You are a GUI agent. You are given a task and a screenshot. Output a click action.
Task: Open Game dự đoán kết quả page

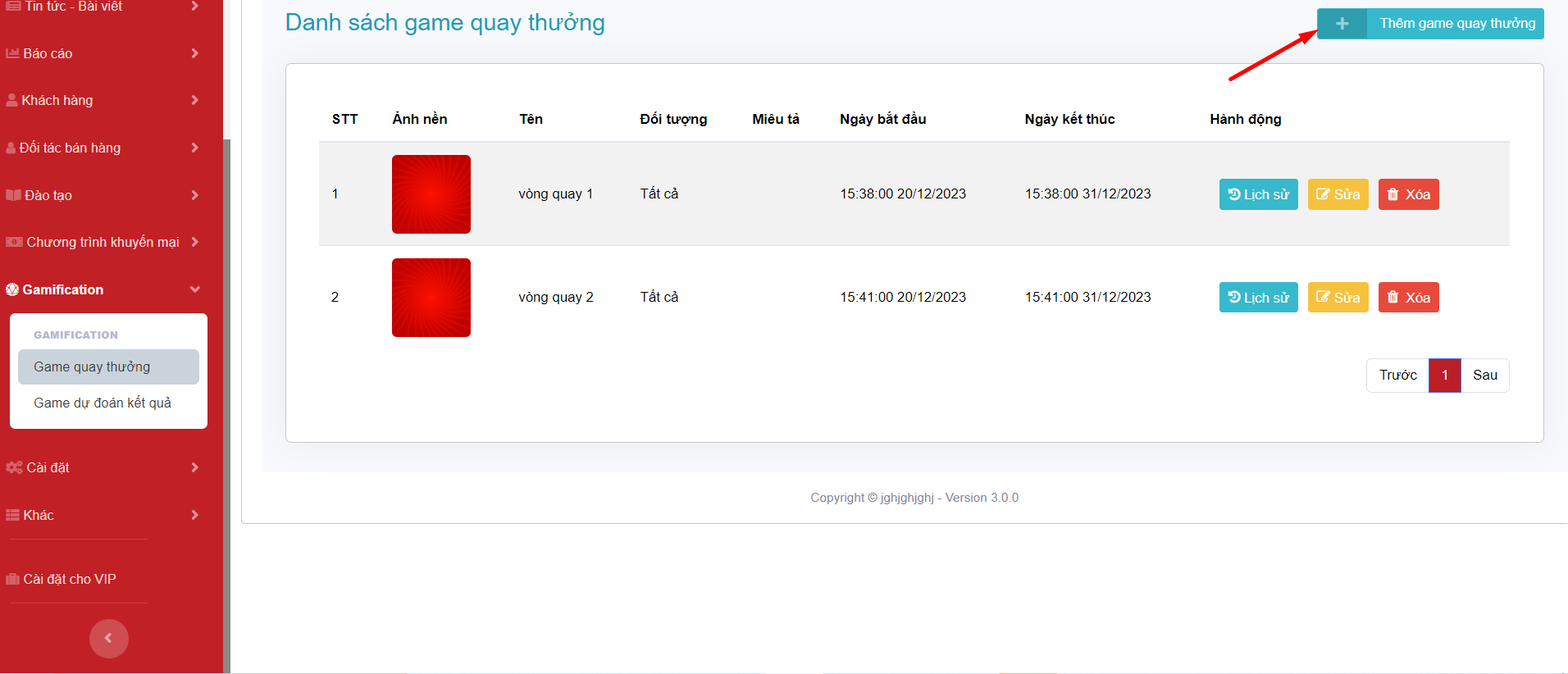103,403
